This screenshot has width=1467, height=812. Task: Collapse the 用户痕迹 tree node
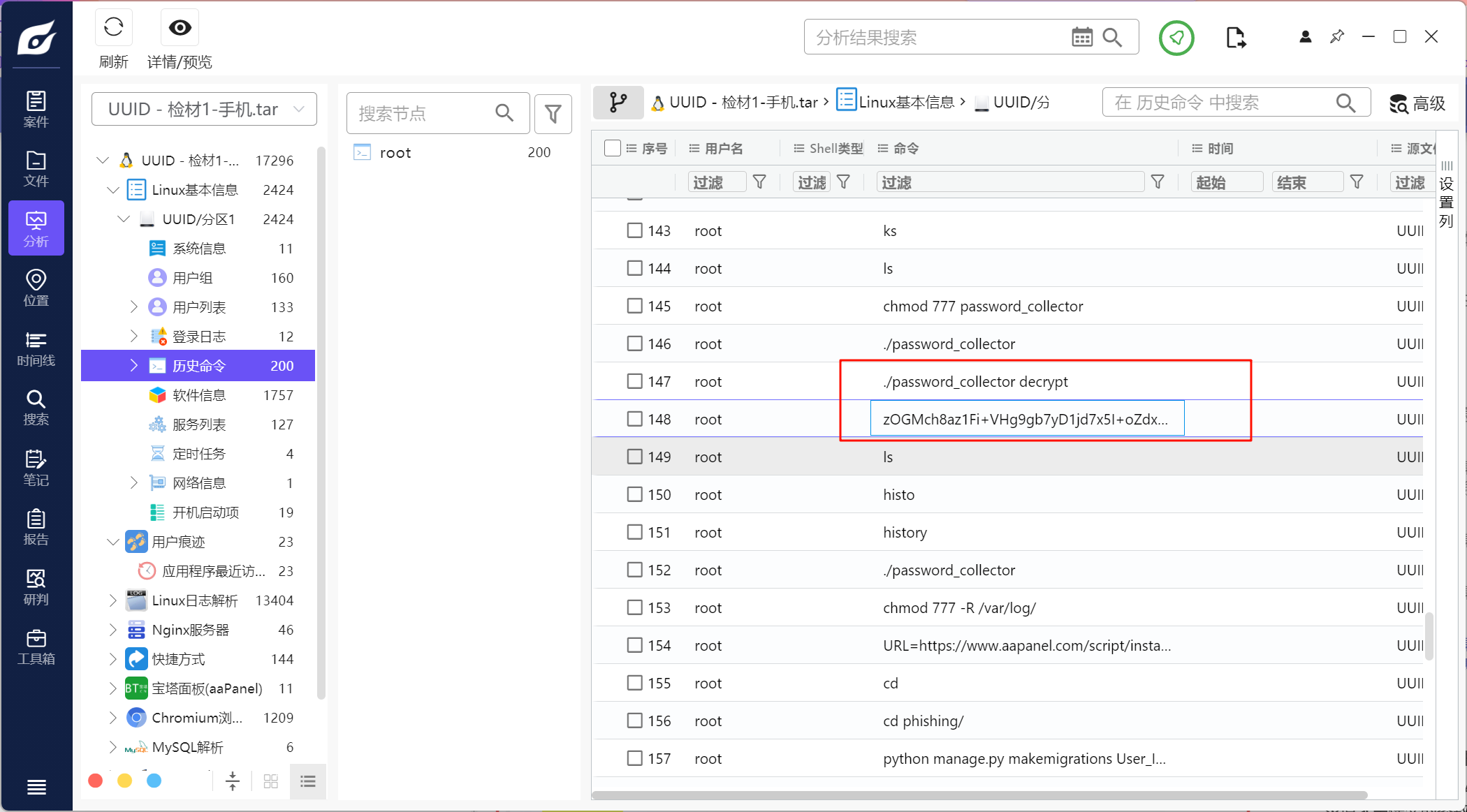coord(112,542)
